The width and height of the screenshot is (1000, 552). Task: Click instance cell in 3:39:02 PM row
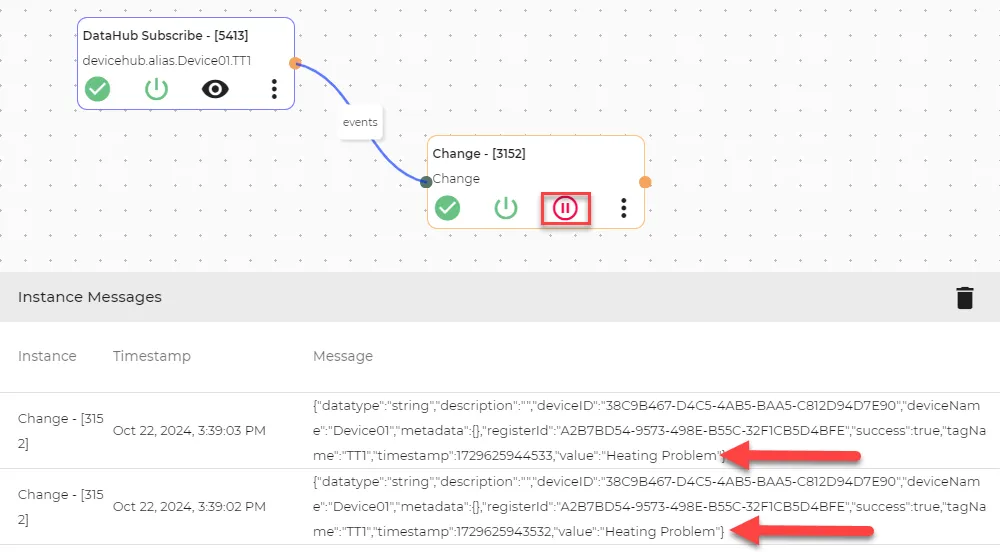61,507
